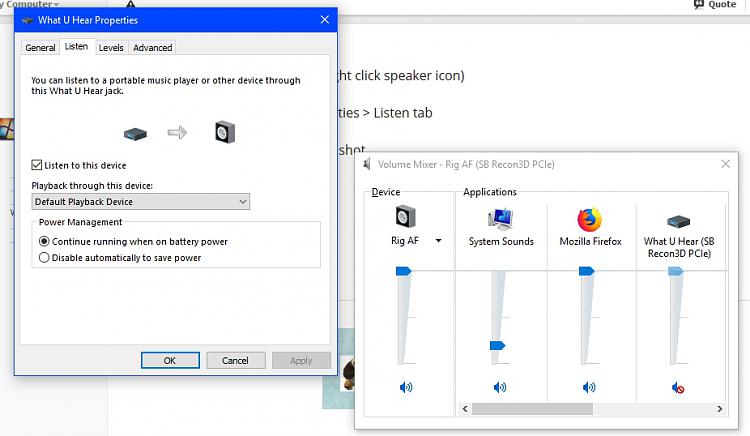Click the Rig AF volume slider handle
This screenshot has height=436, width=750.
(403, 272)
